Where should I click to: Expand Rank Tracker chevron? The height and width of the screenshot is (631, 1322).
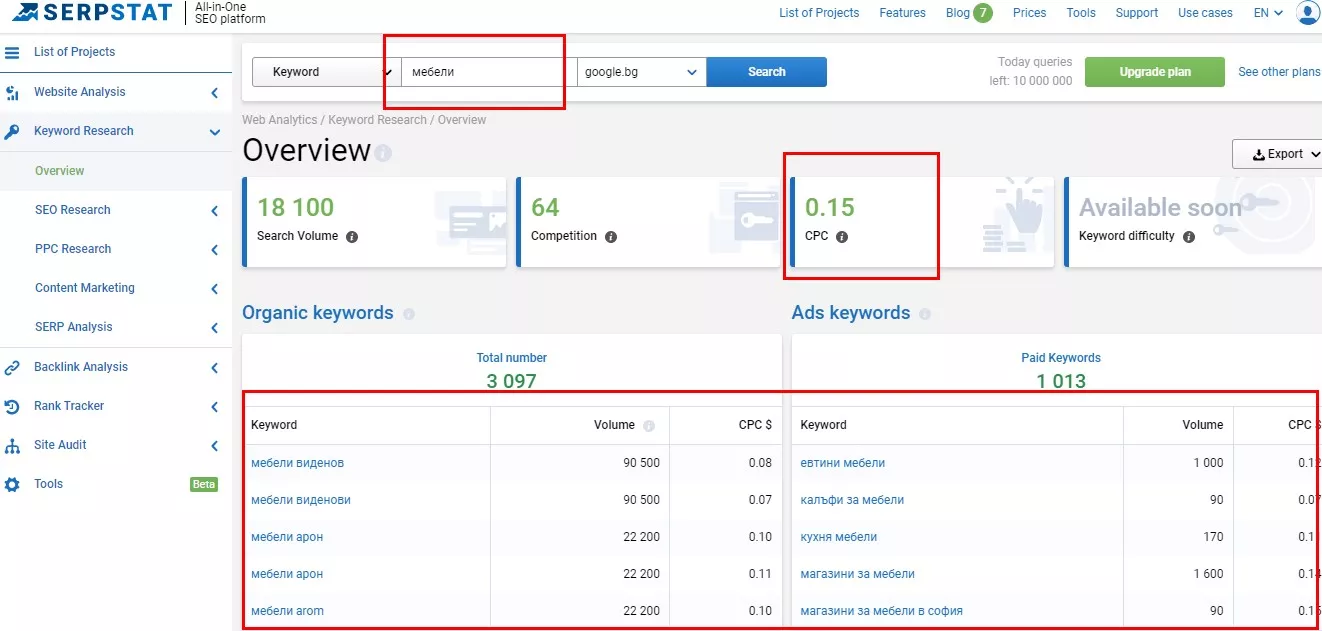(x=214, y=406)
